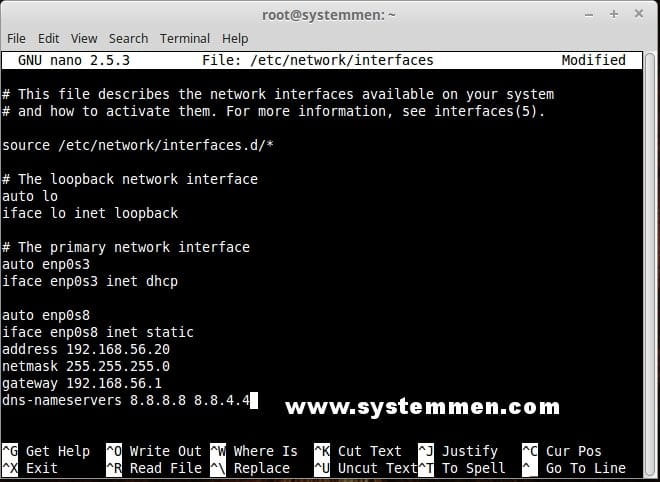
Task: Click the '^\ Replace' shortcut
Action: (x=250, y=468)
